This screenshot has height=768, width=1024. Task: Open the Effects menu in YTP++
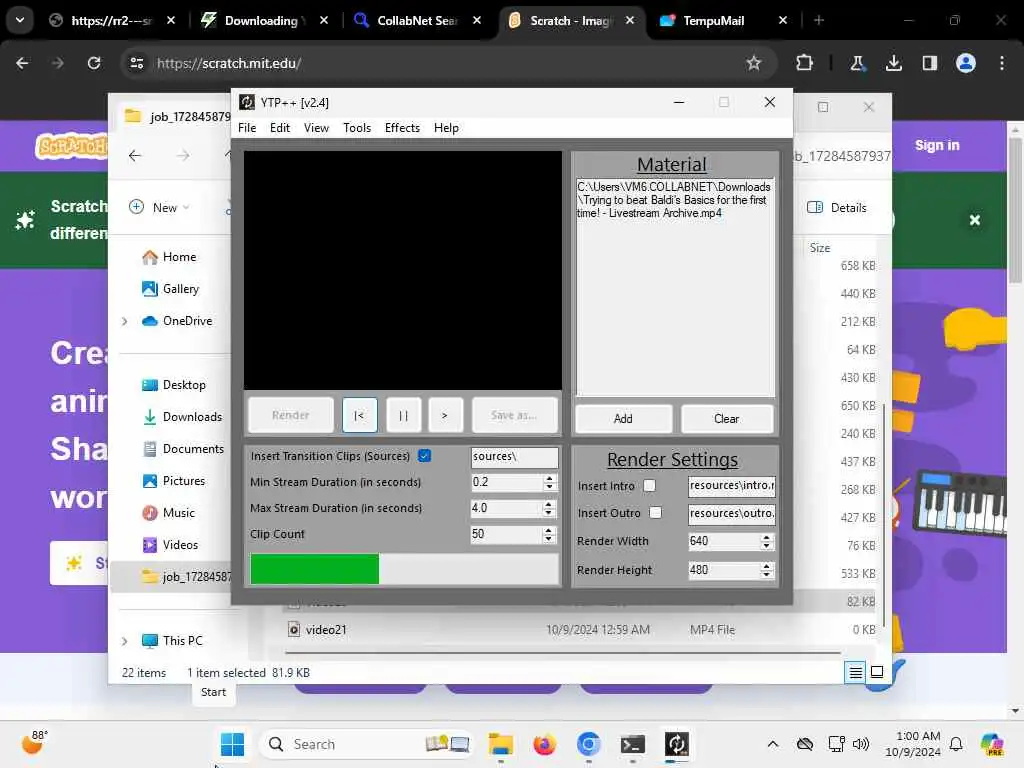click(x=402, y=128)
